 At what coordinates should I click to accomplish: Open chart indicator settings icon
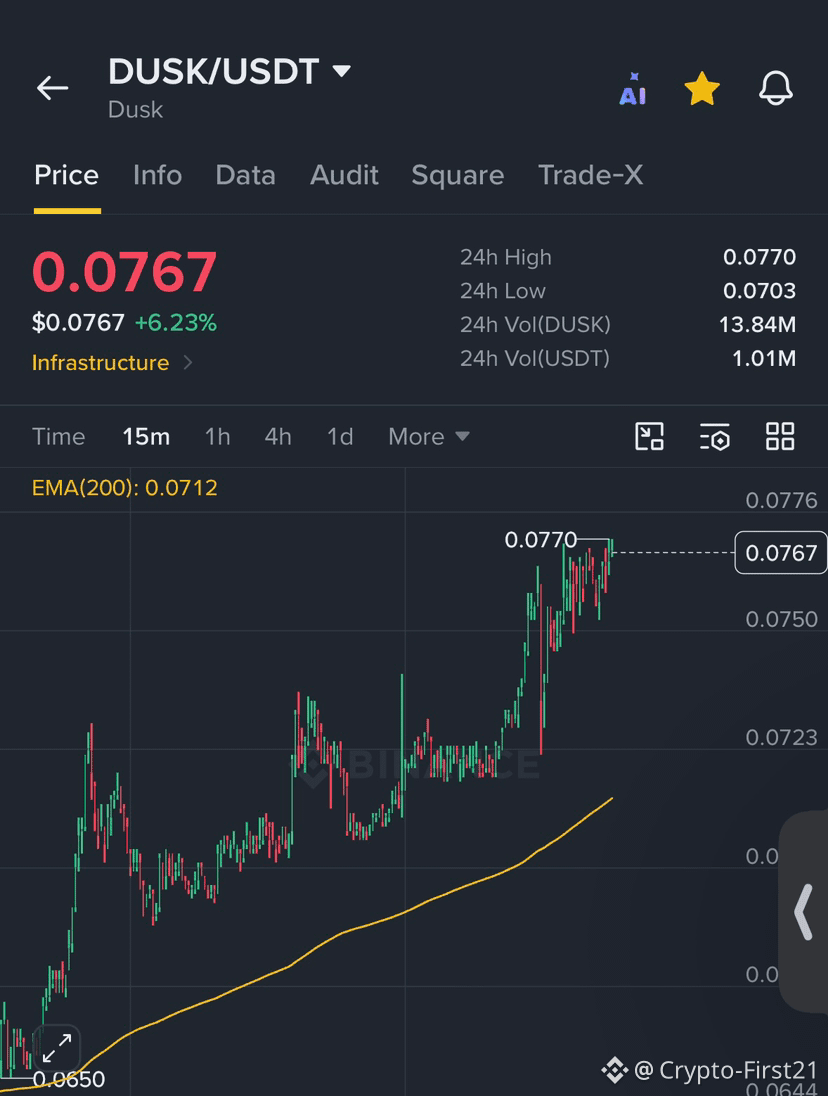[715, 437]
